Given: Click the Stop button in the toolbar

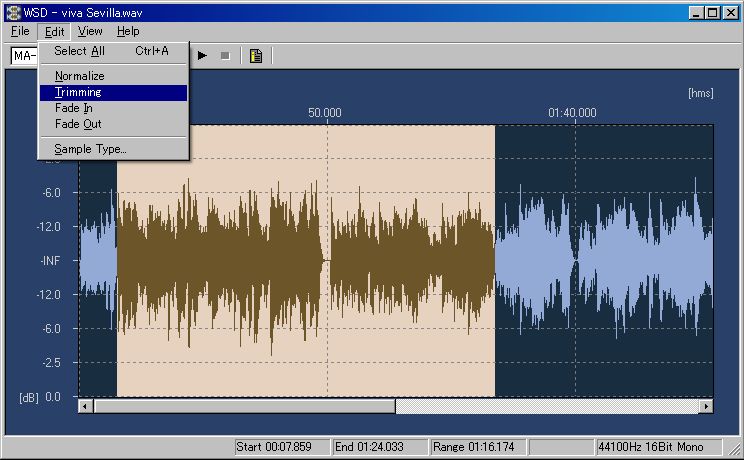Looking at the screenshot, I should (225, 56).
